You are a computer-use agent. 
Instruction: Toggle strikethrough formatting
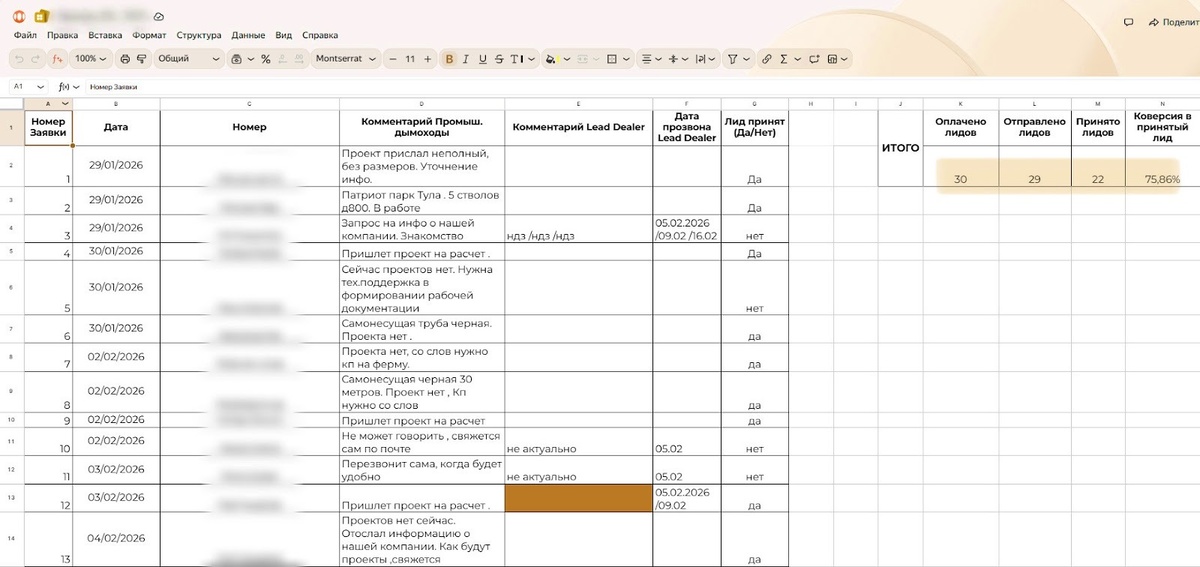[499, 59]
